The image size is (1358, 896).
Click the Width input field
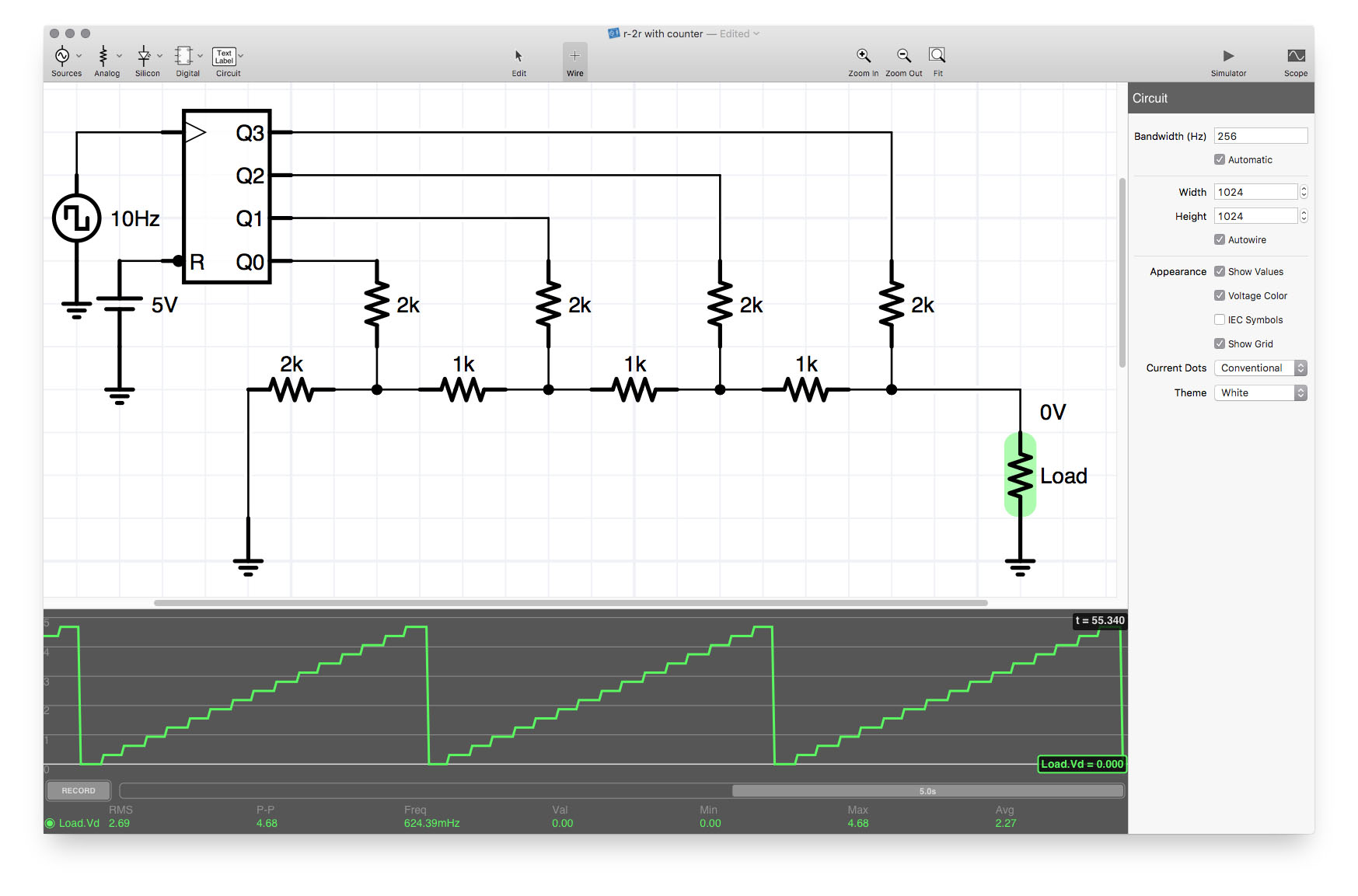pyautogui.click(x=1256, y=192)
